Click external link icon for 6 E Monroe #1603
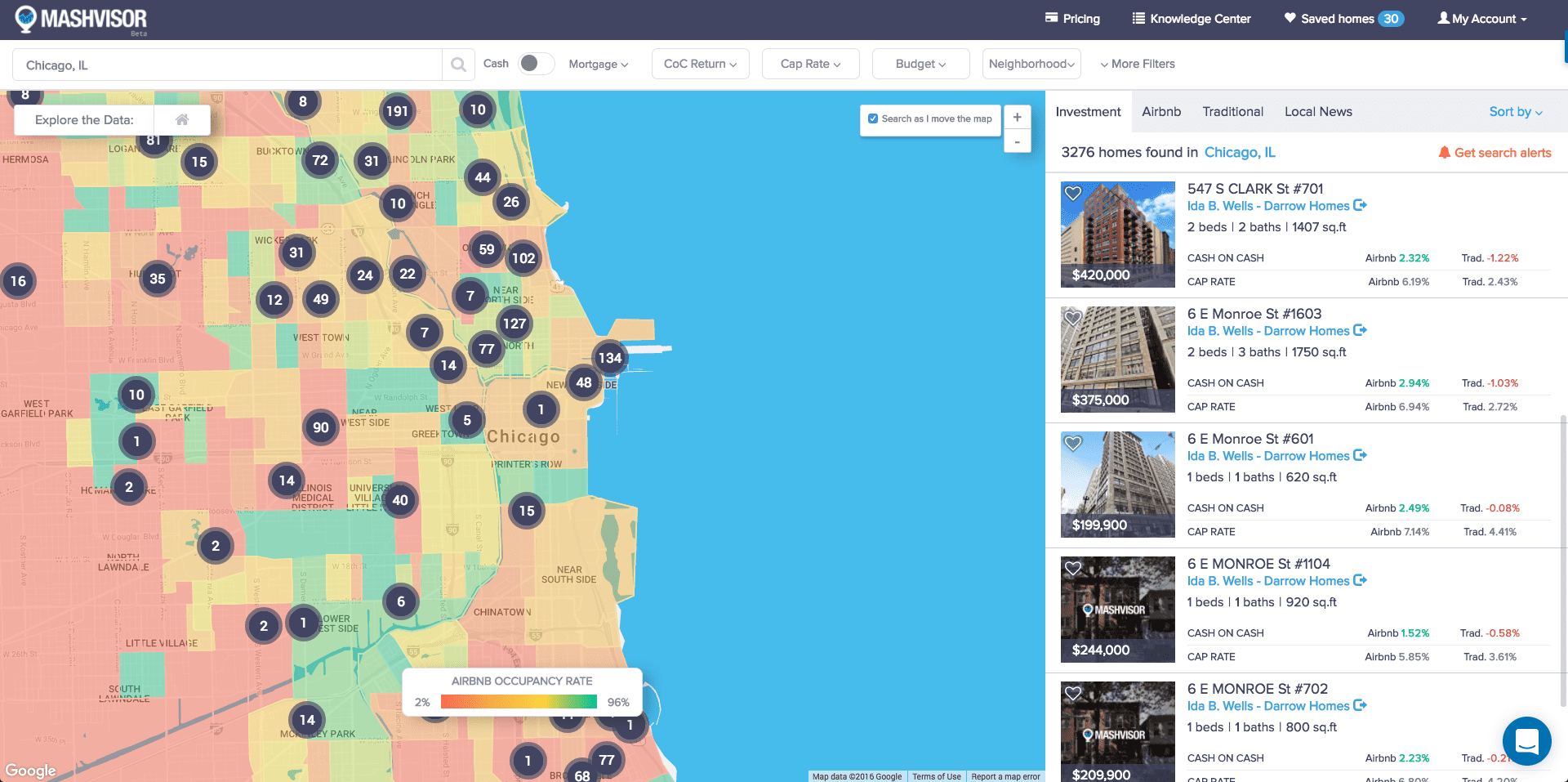This screenshot has width=1568, height=782. (1360, 330)
